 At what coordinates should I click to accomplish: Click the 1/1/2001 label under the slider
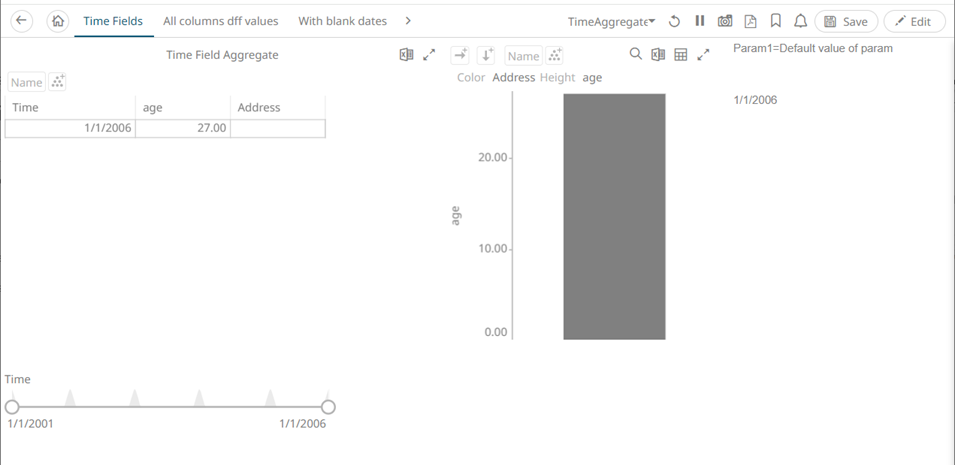30,424
